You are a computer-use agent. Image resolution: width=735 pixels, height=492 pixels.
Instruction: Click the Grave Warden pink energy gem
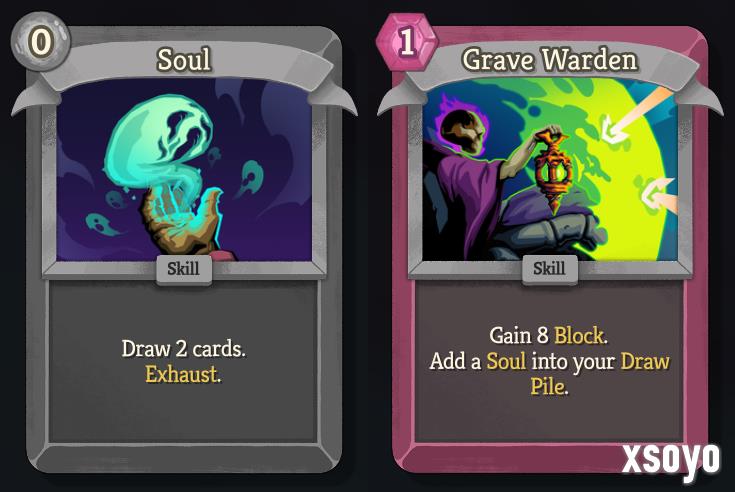pyautogui.click(x=407, y=42)
